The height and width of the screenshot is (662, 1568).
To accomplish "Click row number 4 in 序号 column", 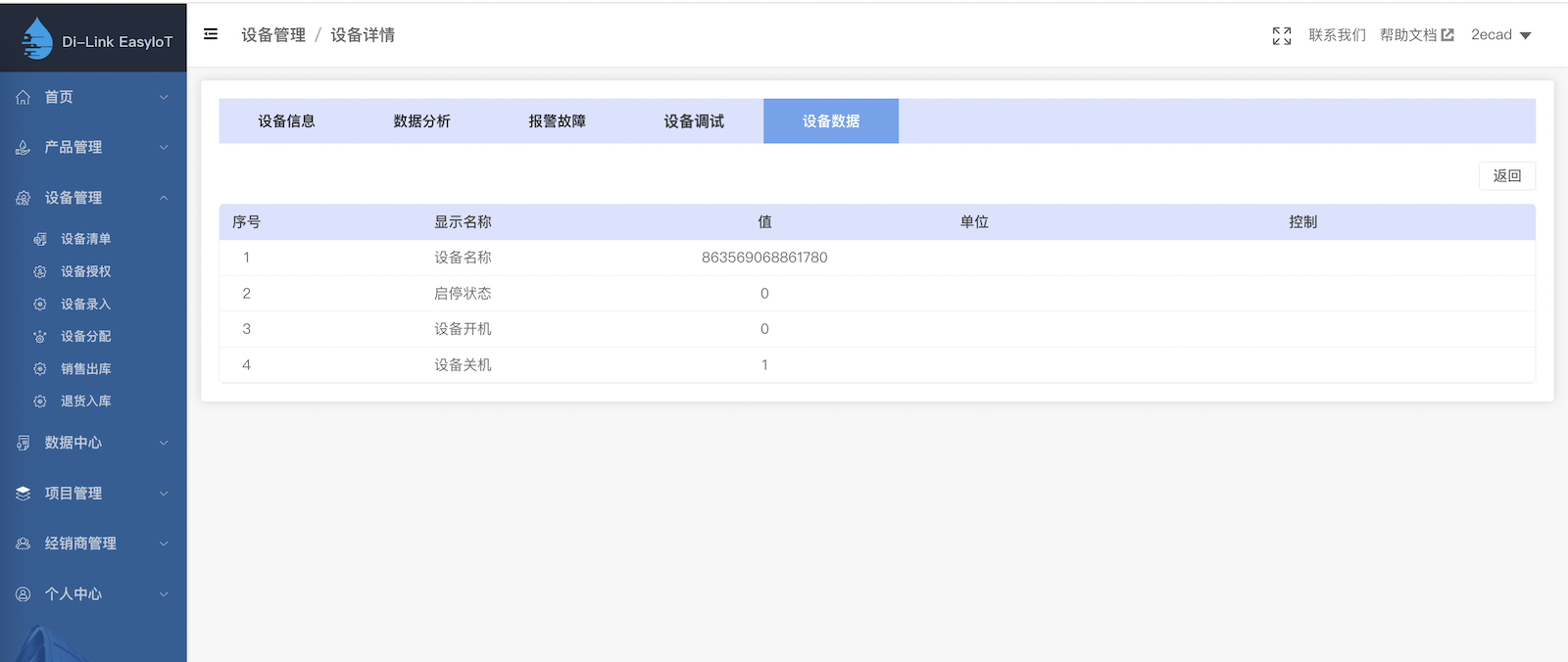I will pos(247,365).
